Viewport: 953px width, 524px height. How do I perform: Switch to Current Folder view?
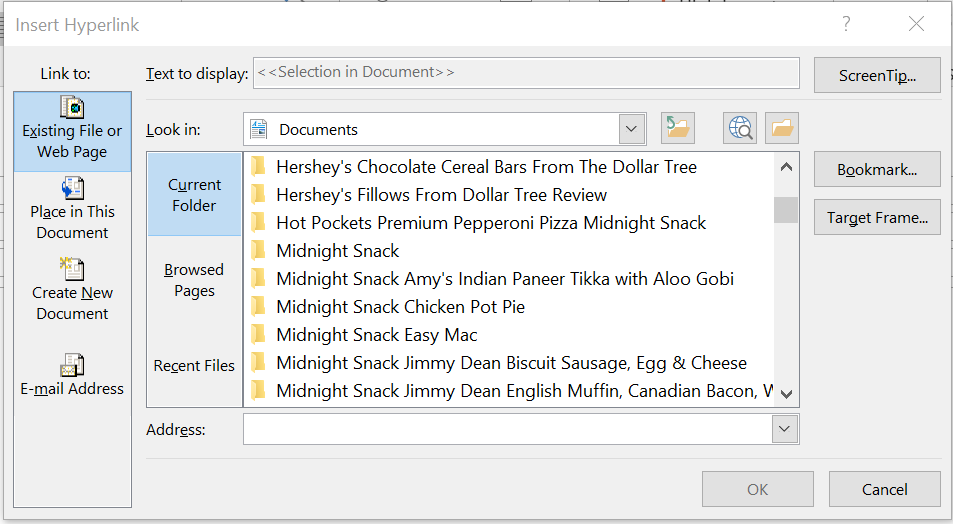194,195
